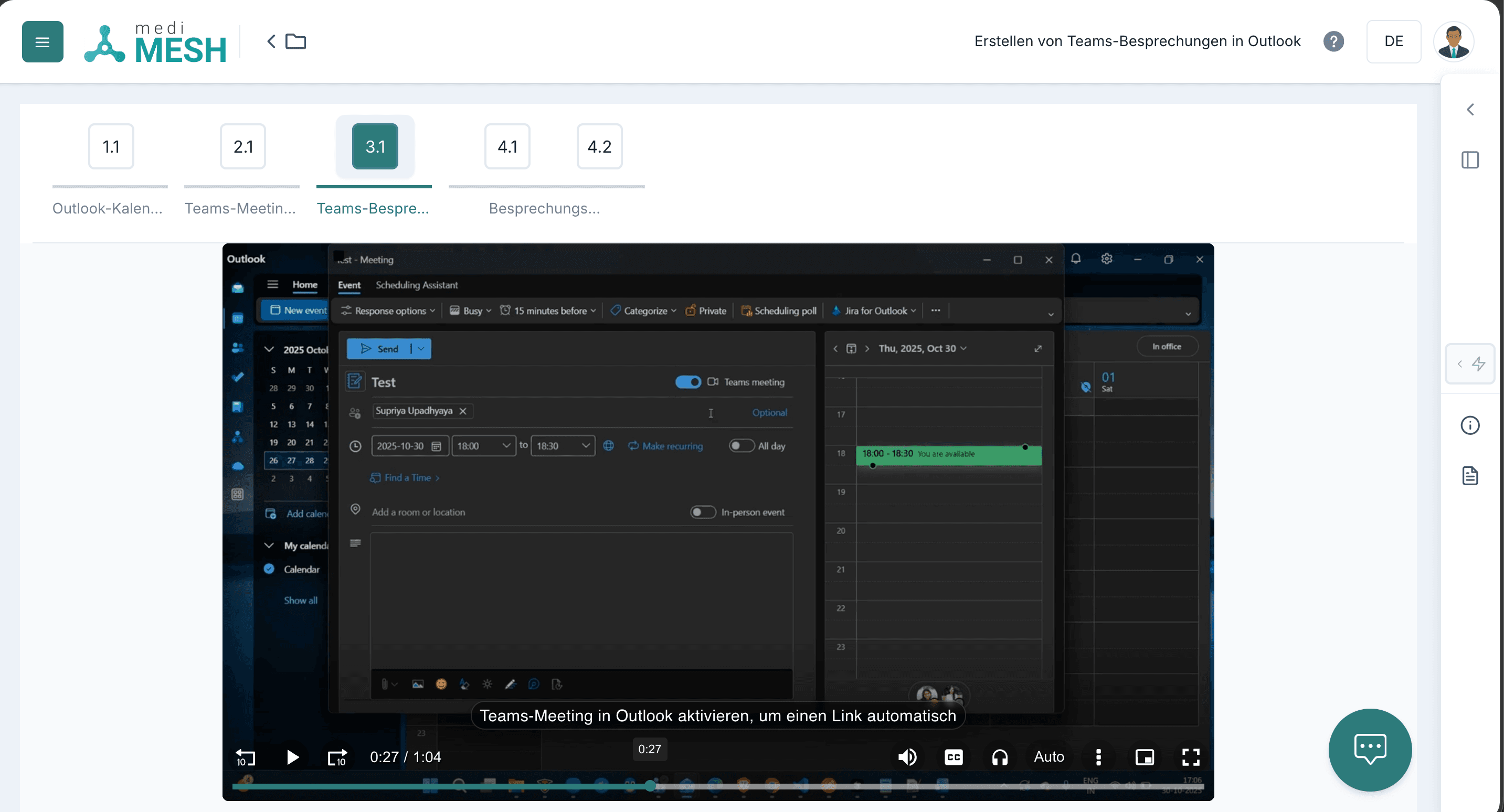The width and height of the screenshot is (1504, 812).
Task: Open the 15 minutes before reminder dropdown
Action: click(x=548, y=311)
